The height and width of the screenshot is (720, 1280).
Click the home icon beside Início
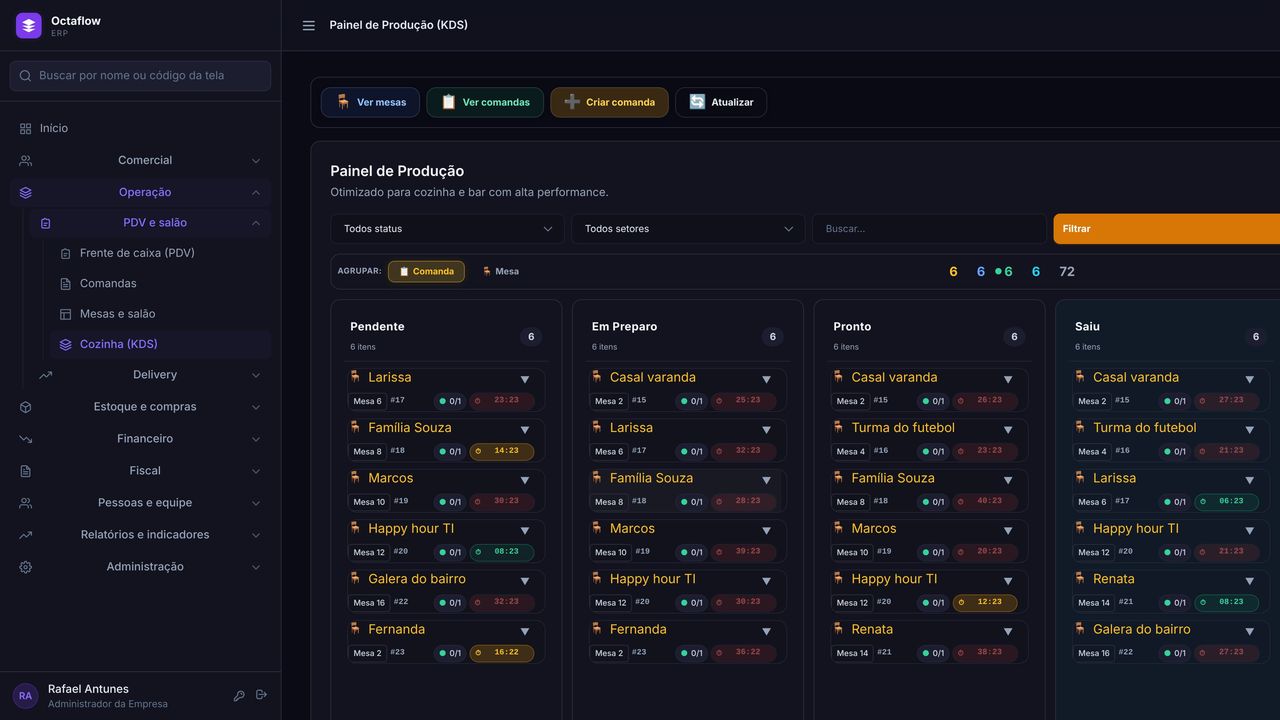pos(26,129)
